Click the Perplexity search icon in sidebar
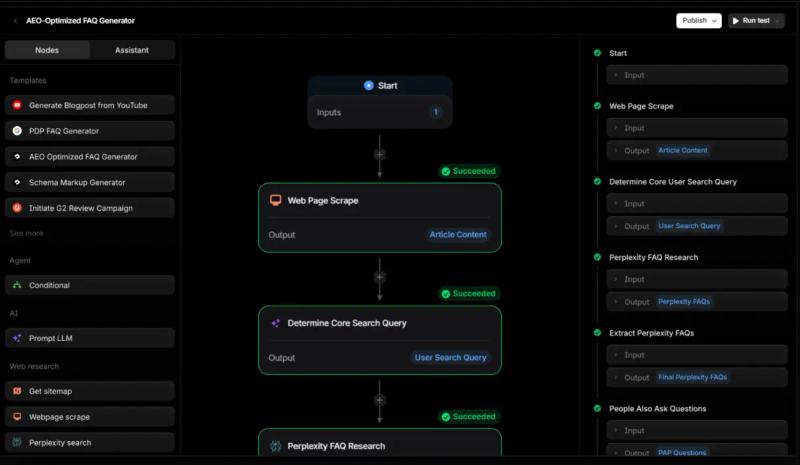 click(x=17, y=443)
